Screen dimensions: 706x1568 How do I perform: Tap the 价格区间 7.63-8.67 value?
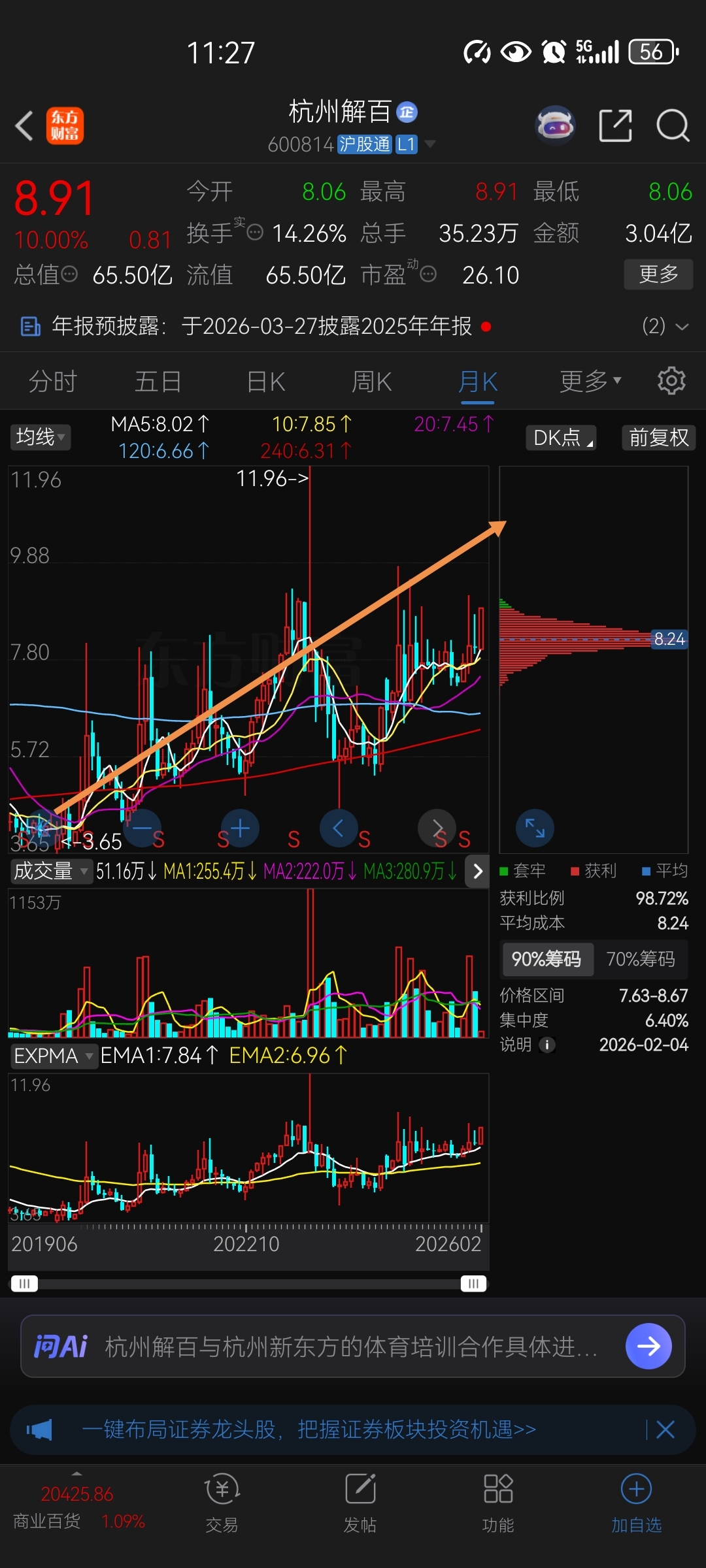tap(654, 996)
